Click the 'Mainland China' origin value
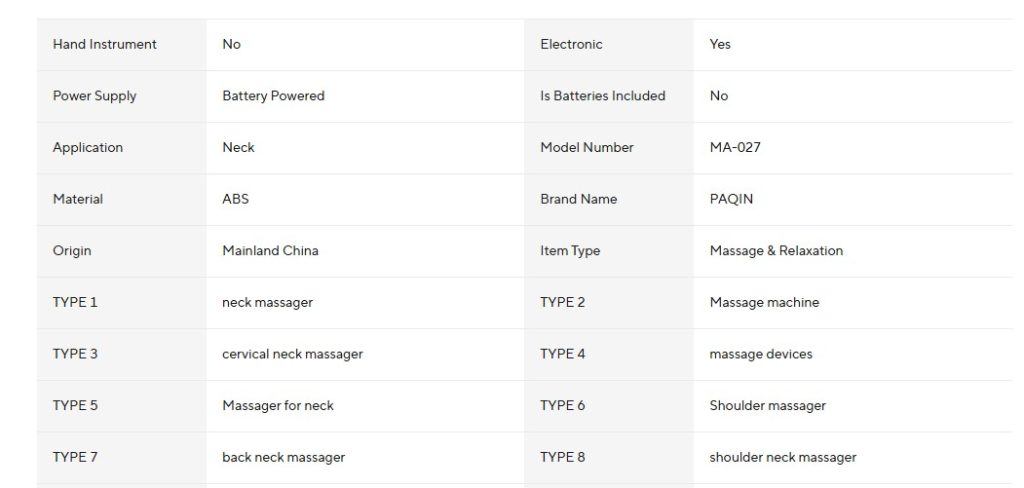 tap(270, 251)
